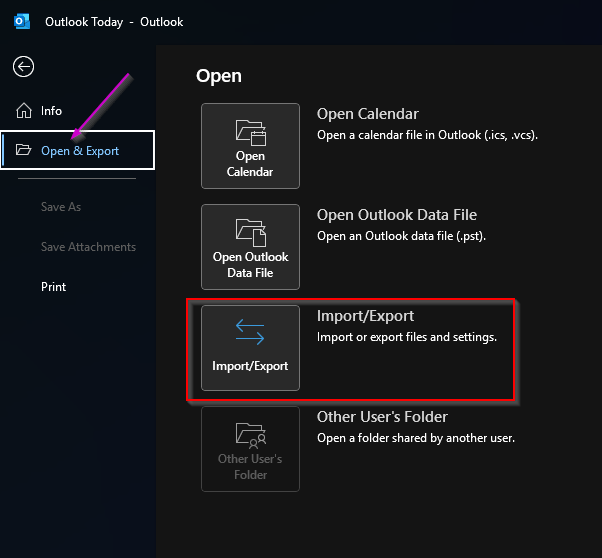Click the folder icon beside Open & Export
The height and width of the screenshot is (558, 602).
[x=23, y=151]
